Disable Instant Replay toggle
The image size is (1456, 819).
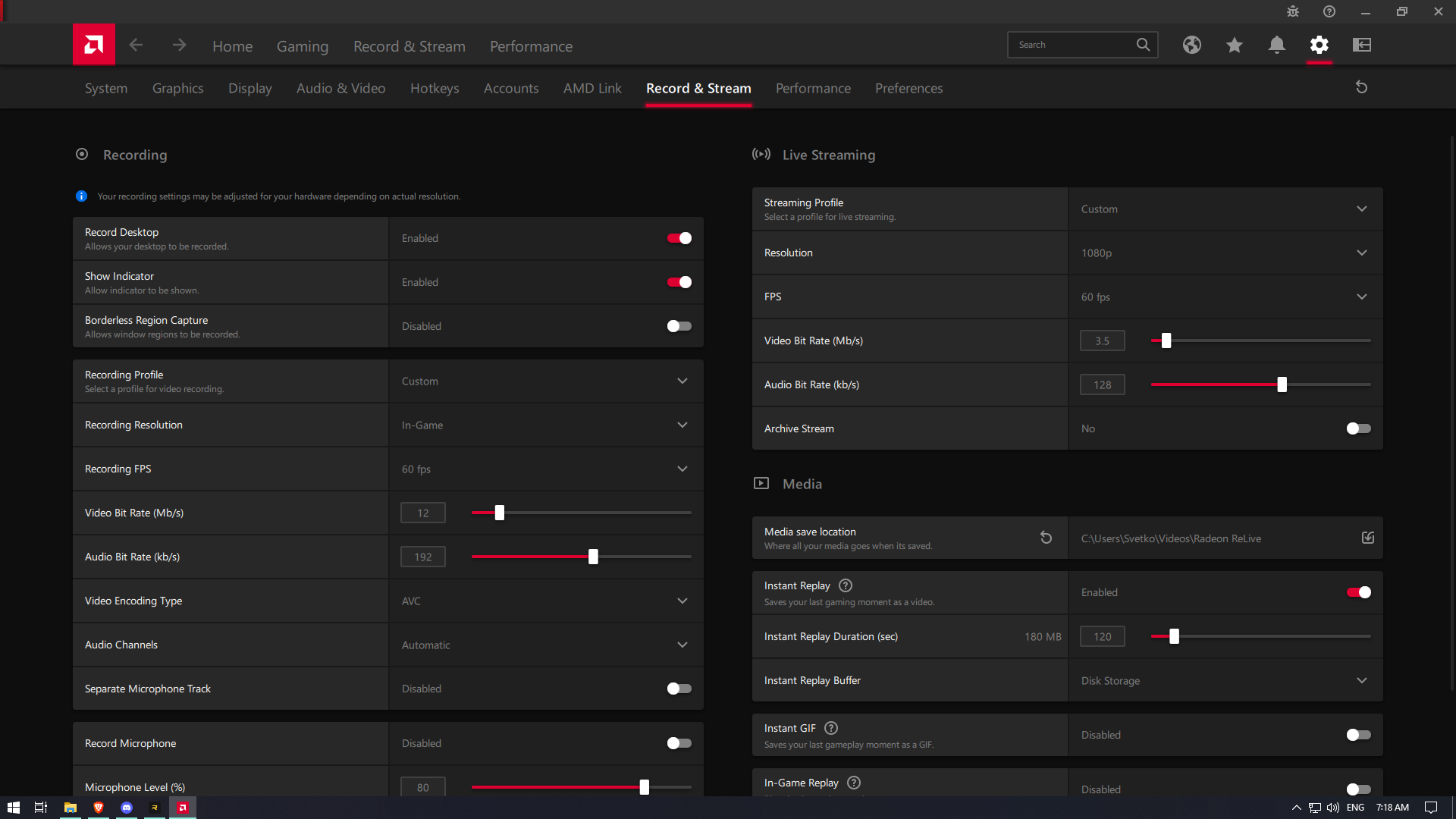point(1358,592)
